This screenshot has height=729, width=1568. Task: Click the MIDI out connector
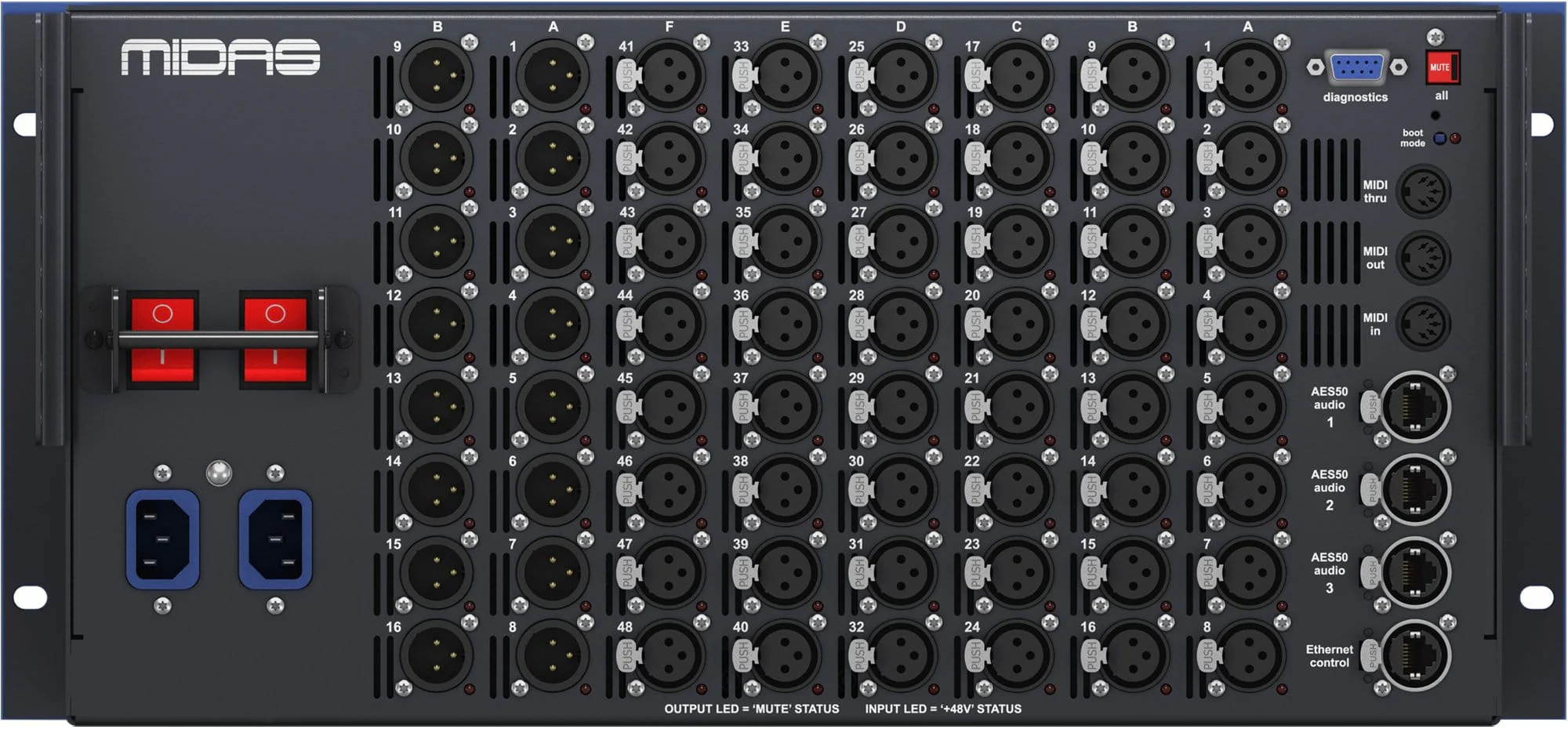pos(1425,258)
